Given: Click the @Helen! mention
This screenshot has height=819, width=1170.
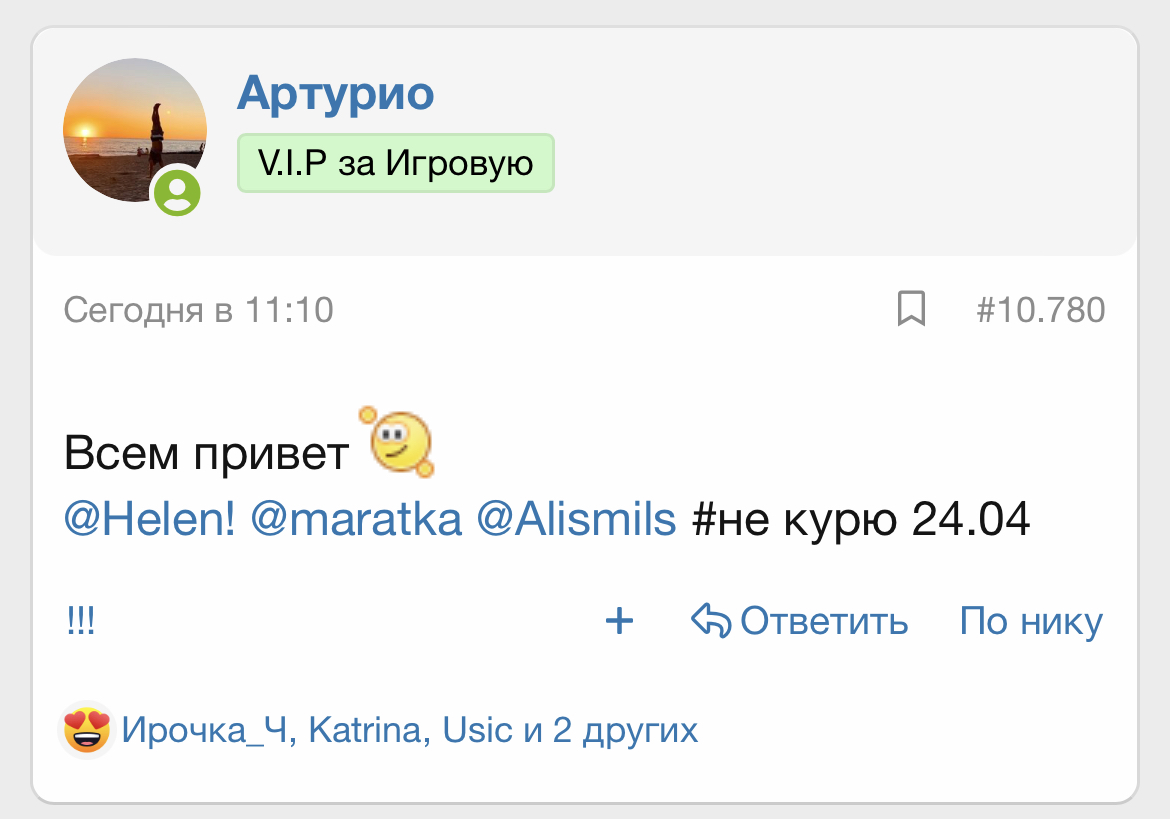Looking at the screenshot, I should point(150,520).
